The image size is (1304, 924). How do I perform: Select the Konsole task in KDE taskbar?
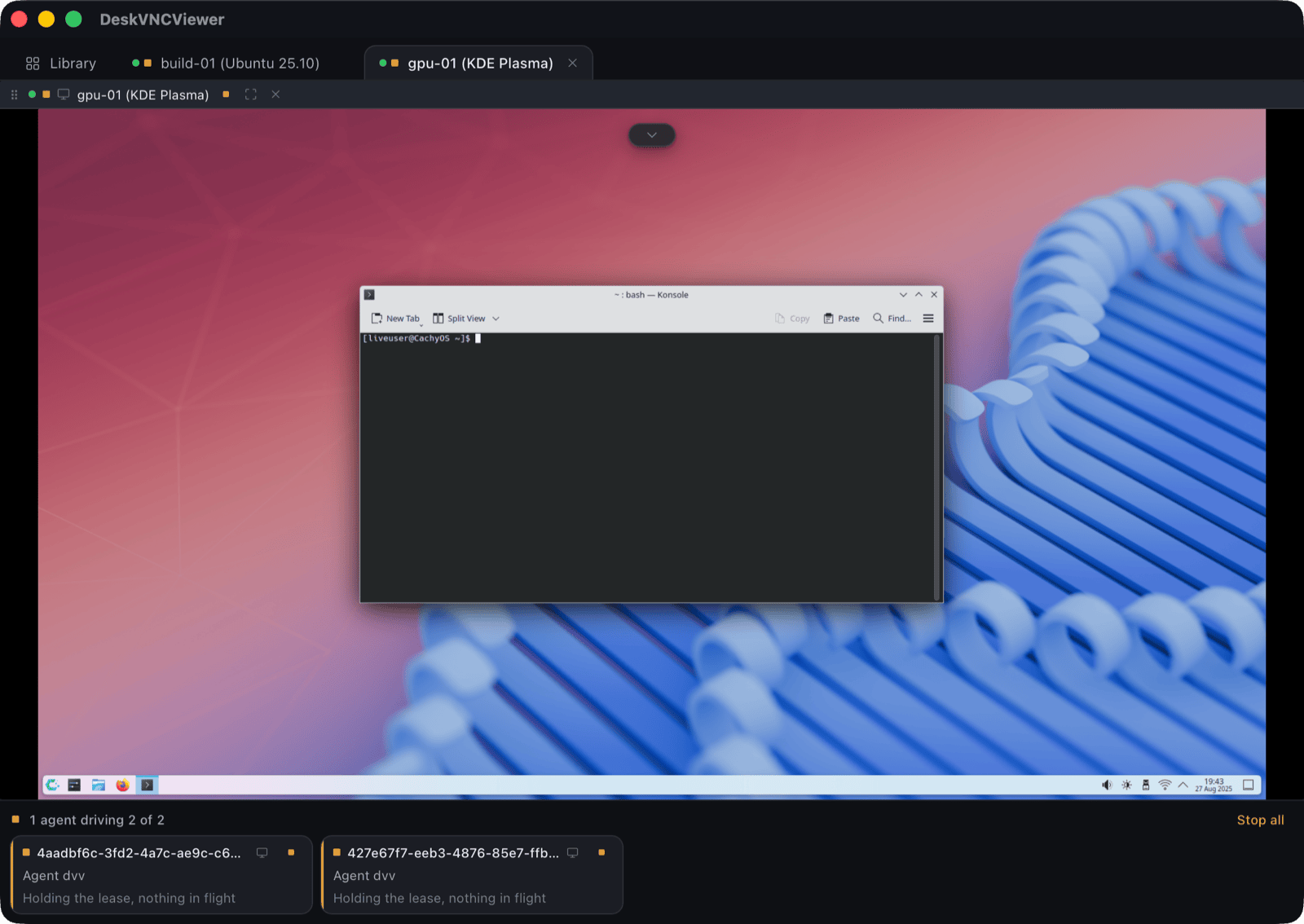147,785
